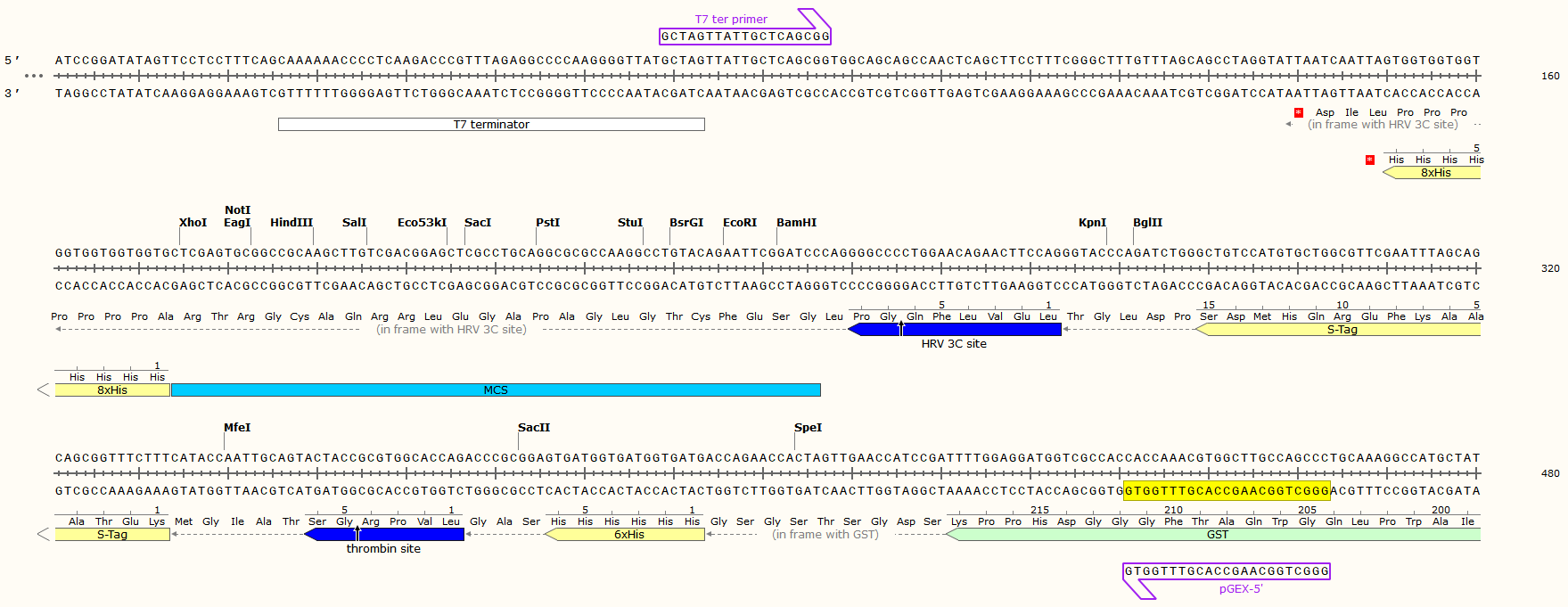Click the NotI restriction site label
Screen dimensions: 1568x607
coord(237,210)
